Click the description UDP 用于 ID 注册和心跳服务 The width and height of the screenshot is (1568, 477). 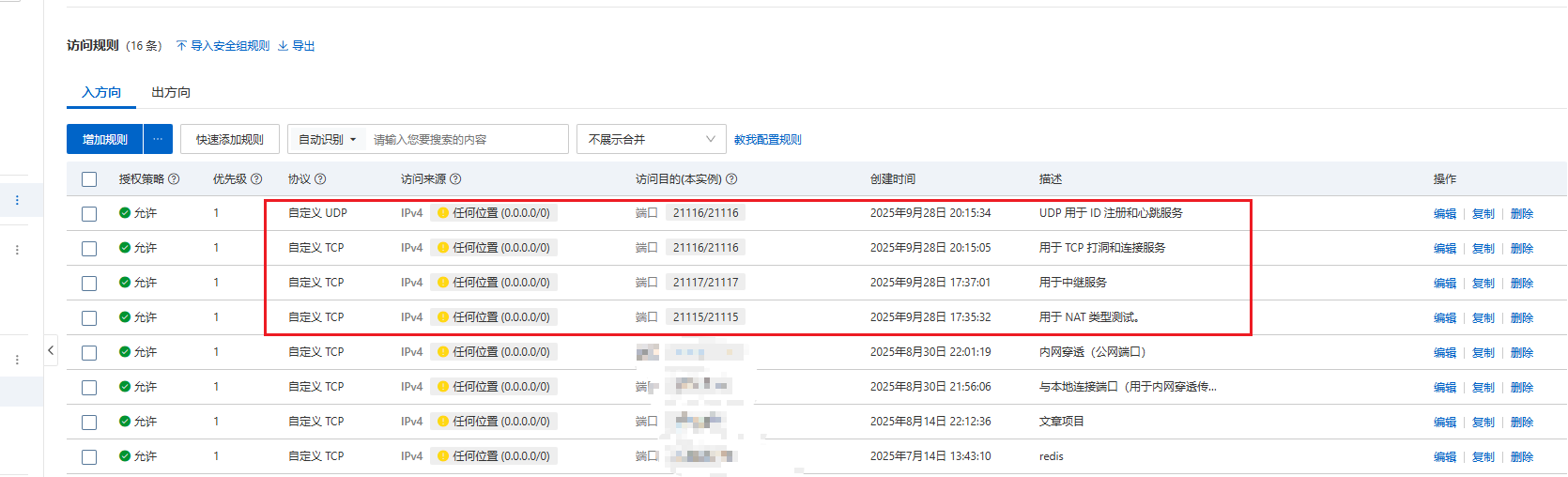pos(1111,213)
